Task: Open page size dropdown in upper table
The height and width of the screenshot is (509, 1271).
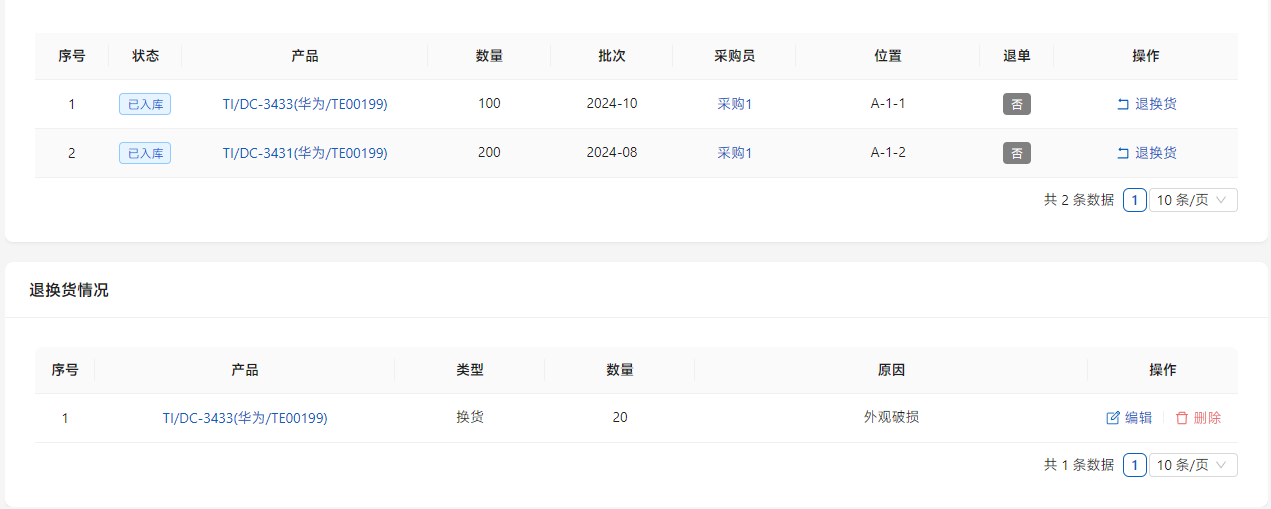Action: [1193, 200]
